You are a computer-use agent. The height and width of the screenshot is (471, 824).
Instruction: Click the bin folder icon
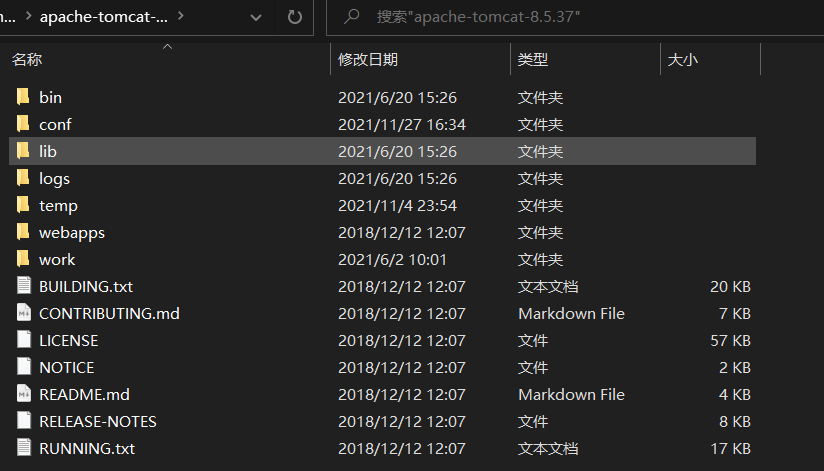[23, 97]
